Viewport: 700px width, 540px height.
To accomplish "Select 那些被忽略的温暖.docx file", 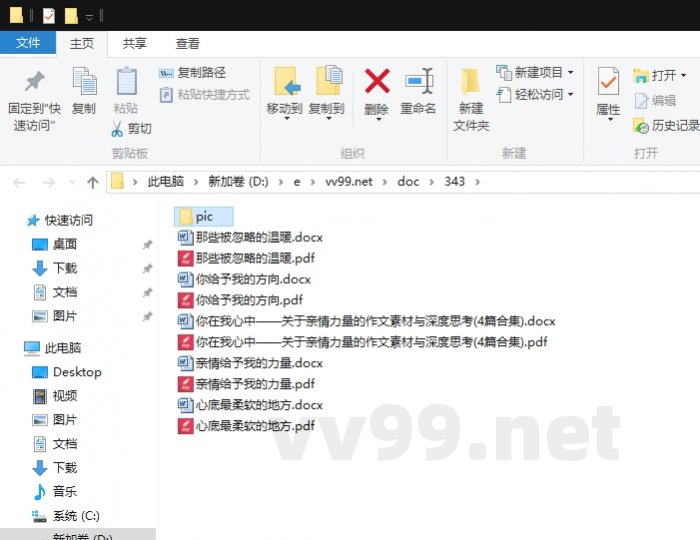I will coord(250,237).
